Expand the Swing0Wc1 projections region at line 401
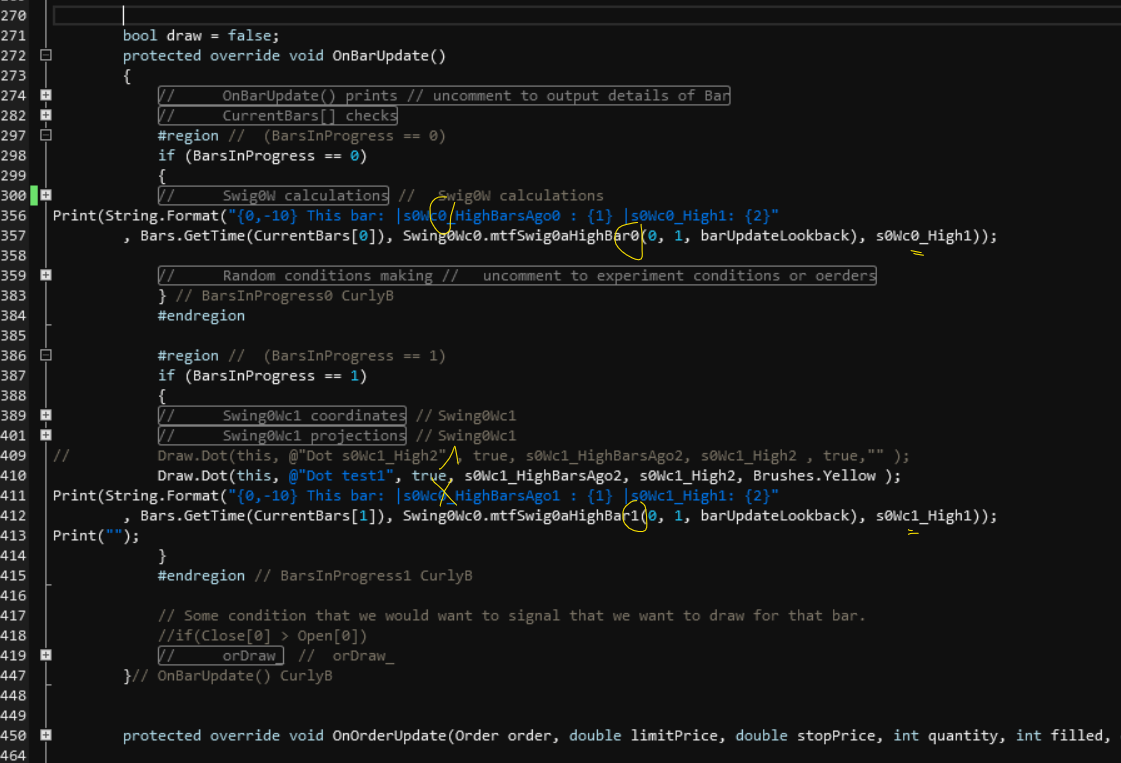The image size is (1121, 763). coord(46,435)
